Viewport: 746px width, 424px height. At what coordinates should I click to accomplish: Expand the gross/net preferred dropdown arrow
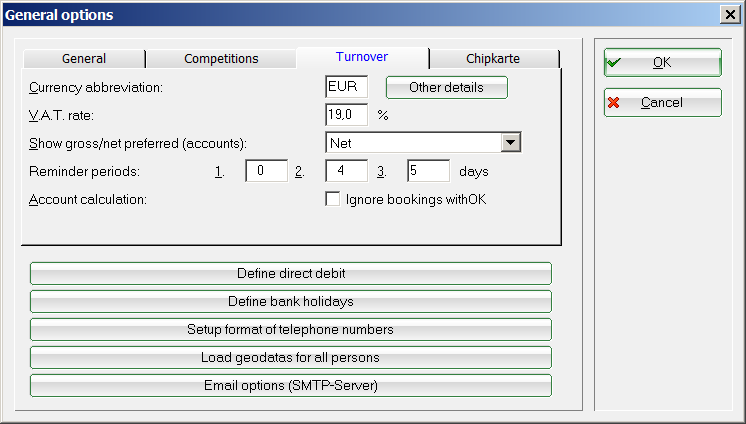511,143
